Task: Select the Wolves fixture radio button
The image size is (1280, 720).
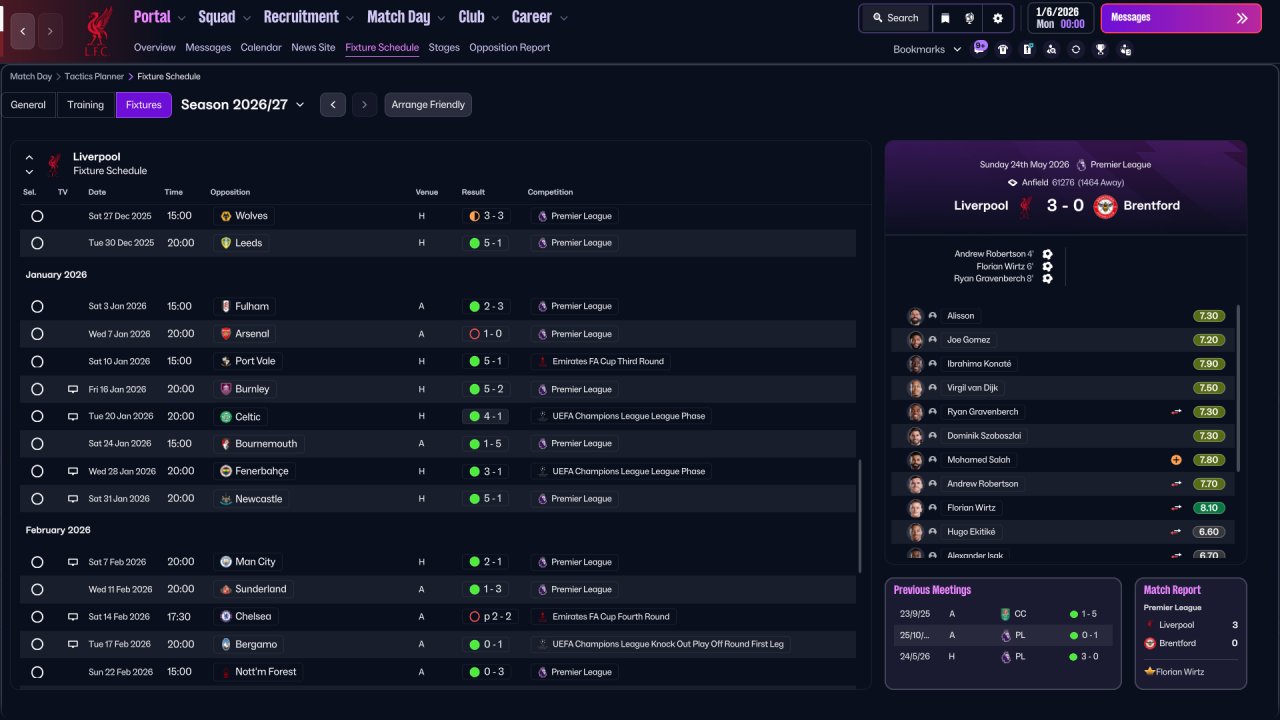Action: pyautogui.click(x=37, y=216)
